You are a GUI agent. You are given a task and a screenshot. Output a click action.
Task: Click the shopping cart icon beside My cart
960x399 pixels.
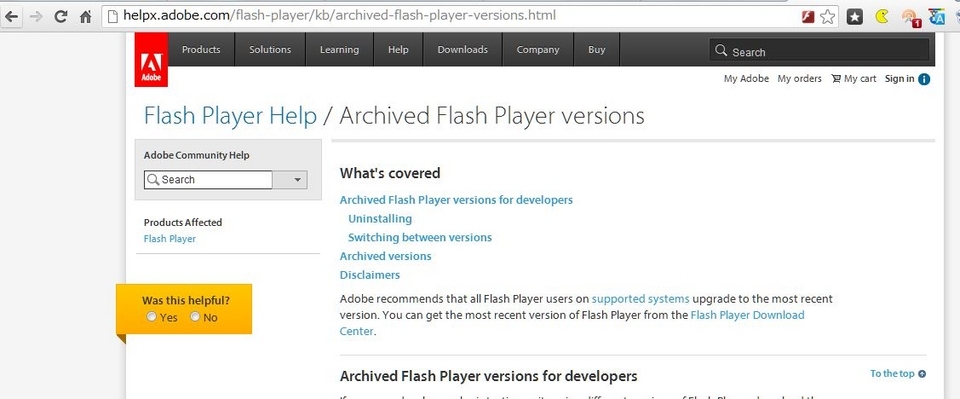point(836,78)
